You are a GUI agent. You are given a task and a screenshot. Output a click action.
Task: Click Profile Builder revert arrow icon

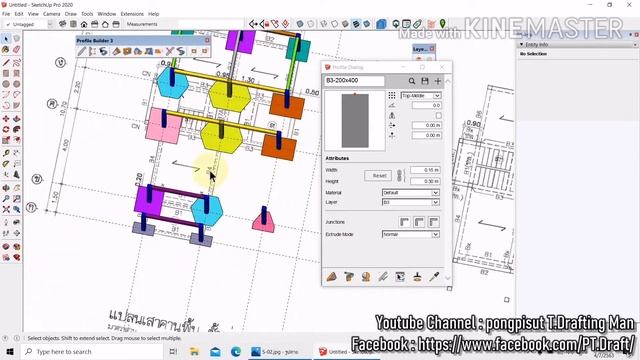(103, 51)
